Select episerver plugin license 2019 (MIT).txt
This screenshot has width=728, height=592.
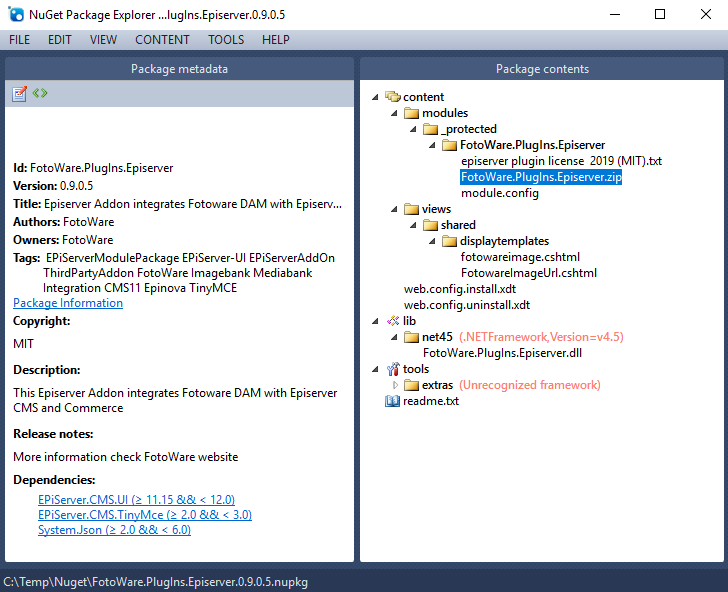[561, 161]
